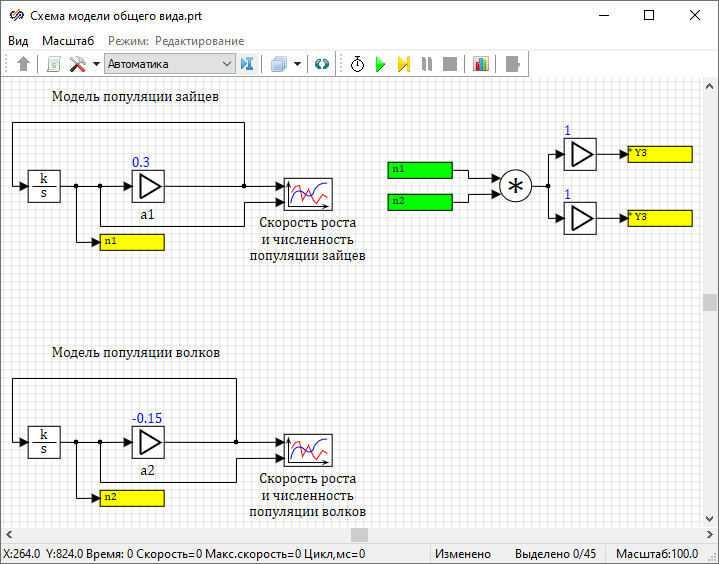Viewport: 719px width, 564px height.
Task: Select the a1 amplifier block
Action: tap(148, 186)
